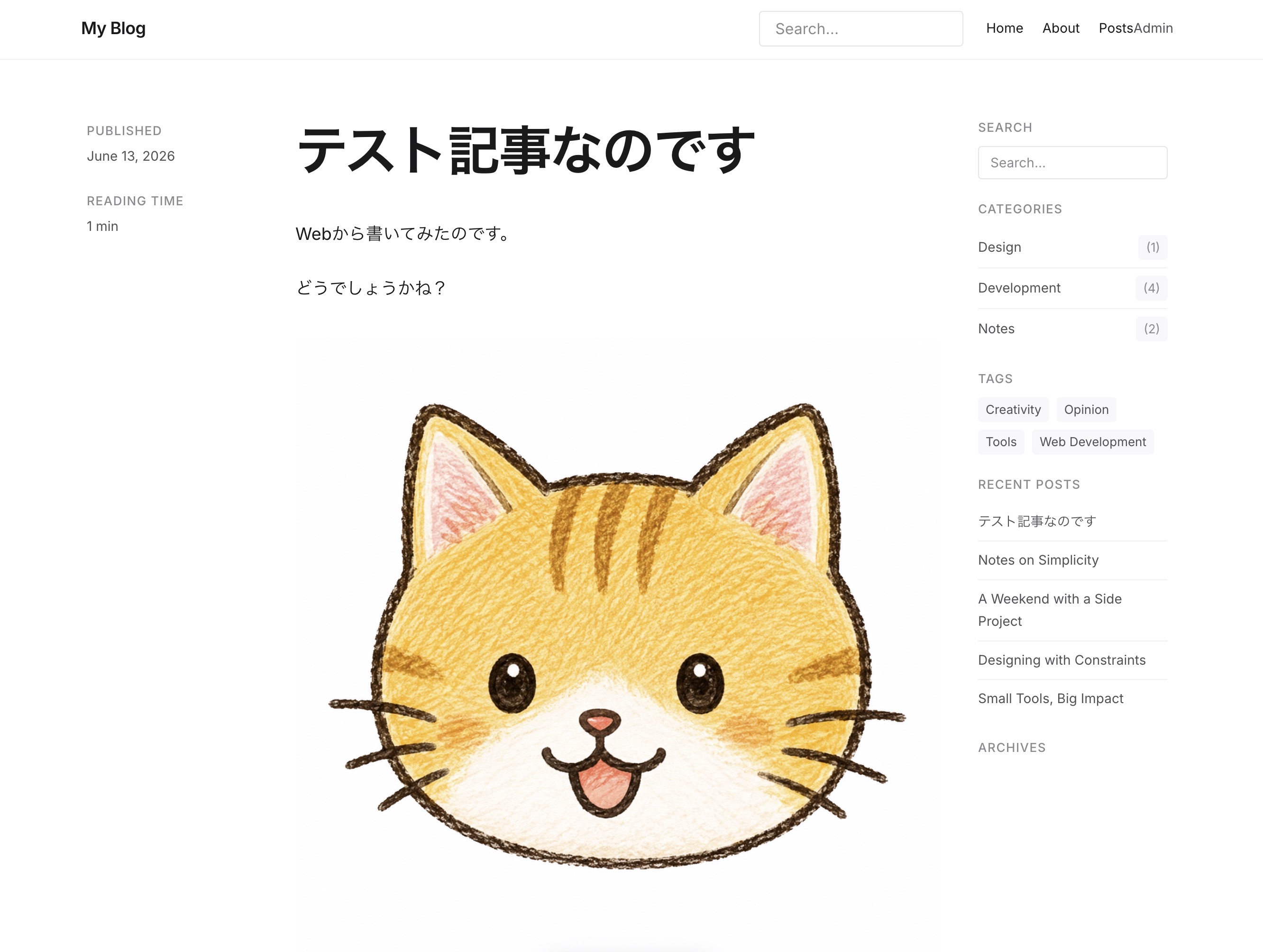The height and width of the screenshot is (952, 1263).
Task: Open A Weekend with a Side Project
Action: [x=1050, y=610]
